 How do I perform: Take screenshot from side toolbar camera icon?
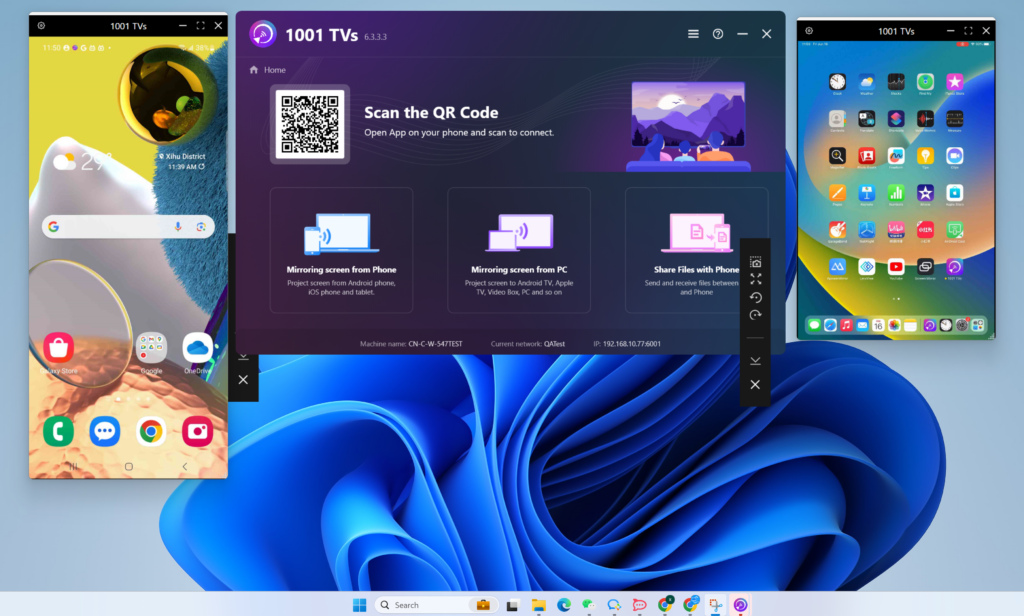pos(756,262)
